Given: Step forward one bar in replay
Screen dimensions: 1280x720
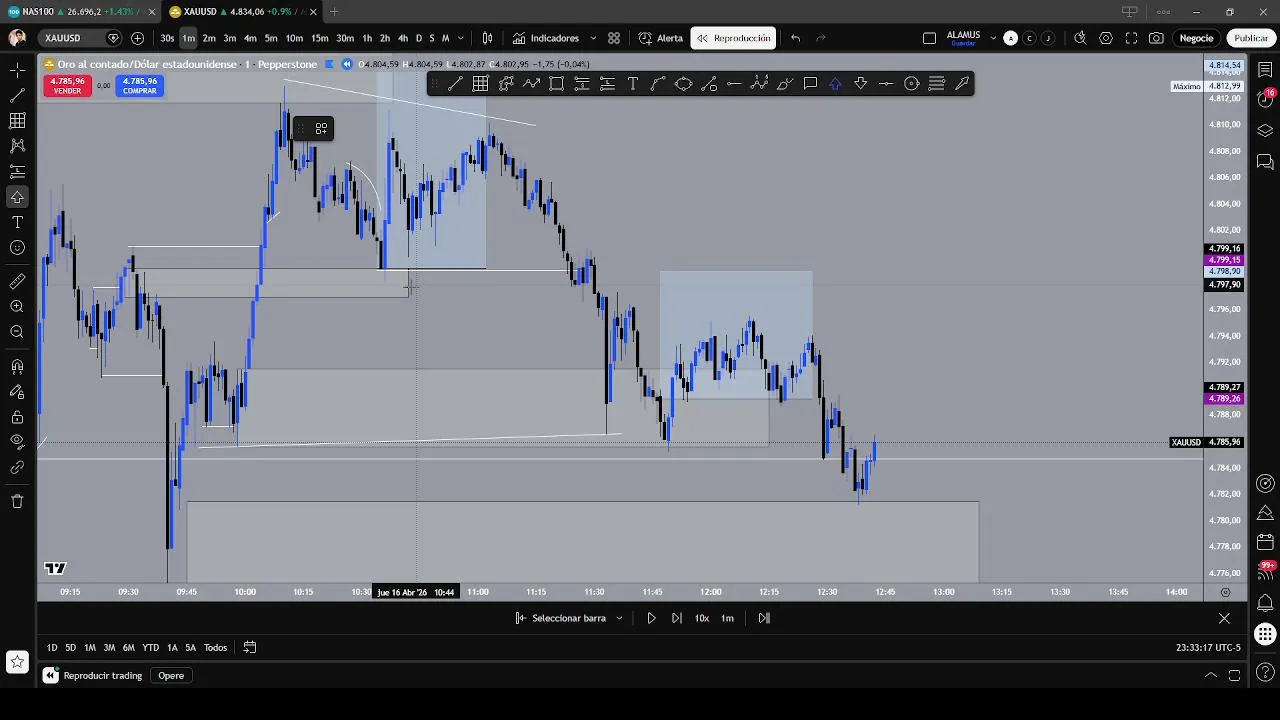Looking at the screenshot, I should (677, 618).
